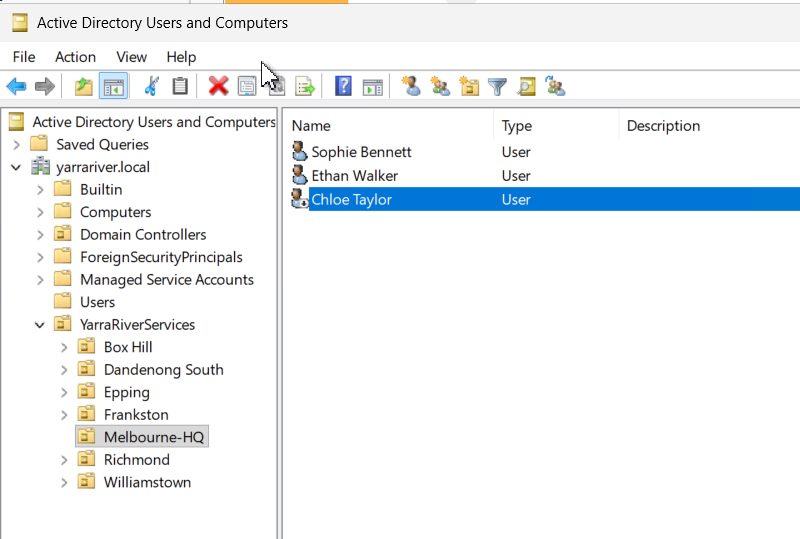Click the Domain Controllers OU folder icon
The width and height of the screenshot is (800, 539).
pyautogui.click(x=63, y=234)
